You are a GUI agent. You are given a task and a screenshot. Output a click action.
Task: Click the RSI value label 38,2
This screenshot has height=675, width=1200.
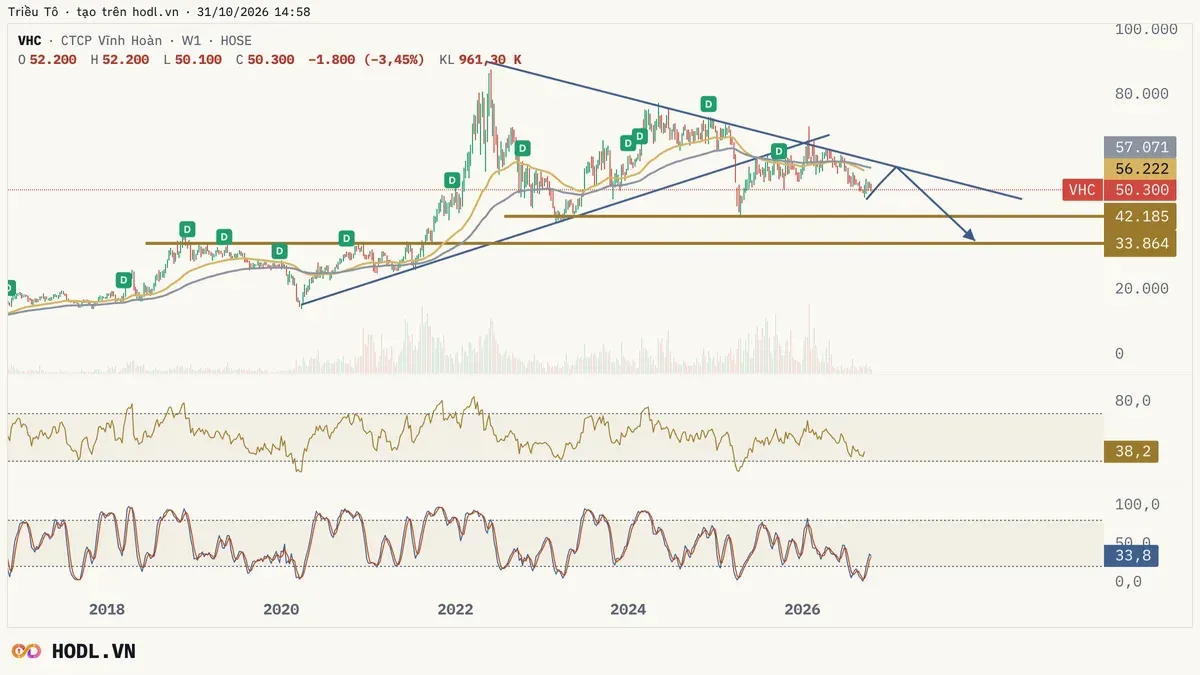coord(1131,452)
